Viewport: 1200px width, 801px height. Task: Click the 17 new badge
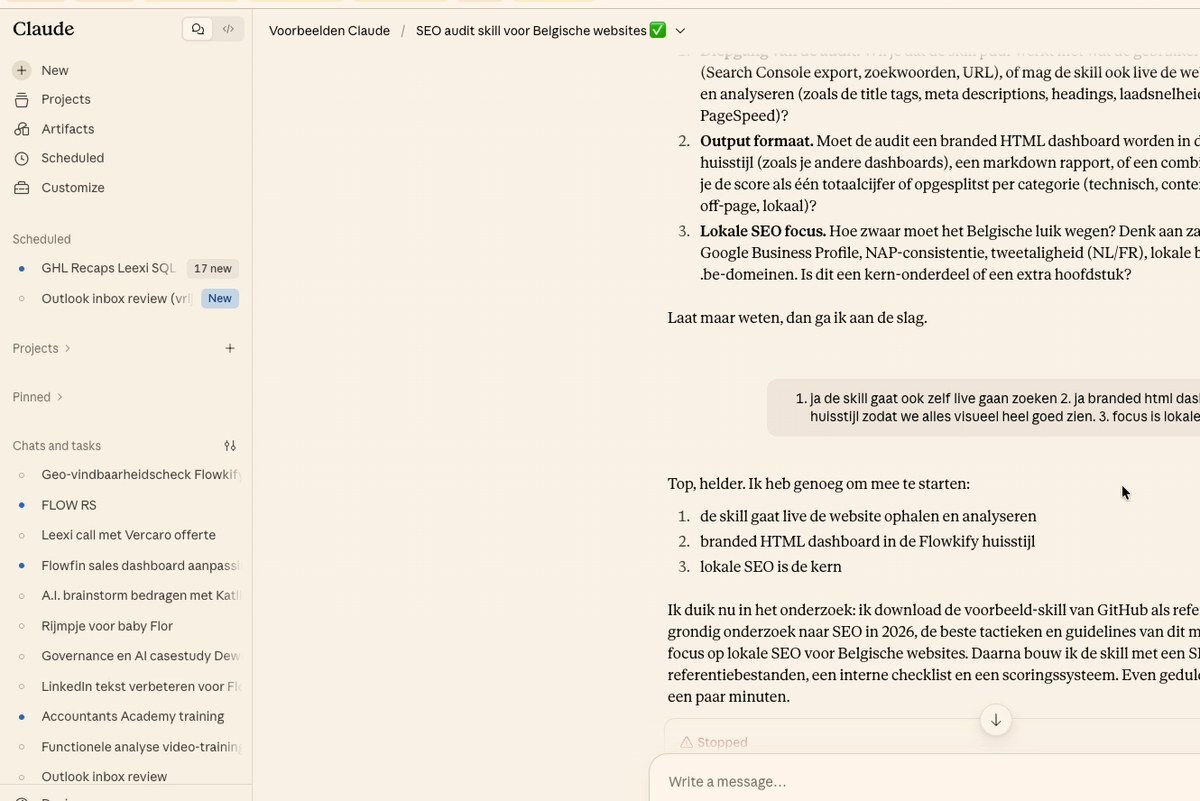(213, 269)
